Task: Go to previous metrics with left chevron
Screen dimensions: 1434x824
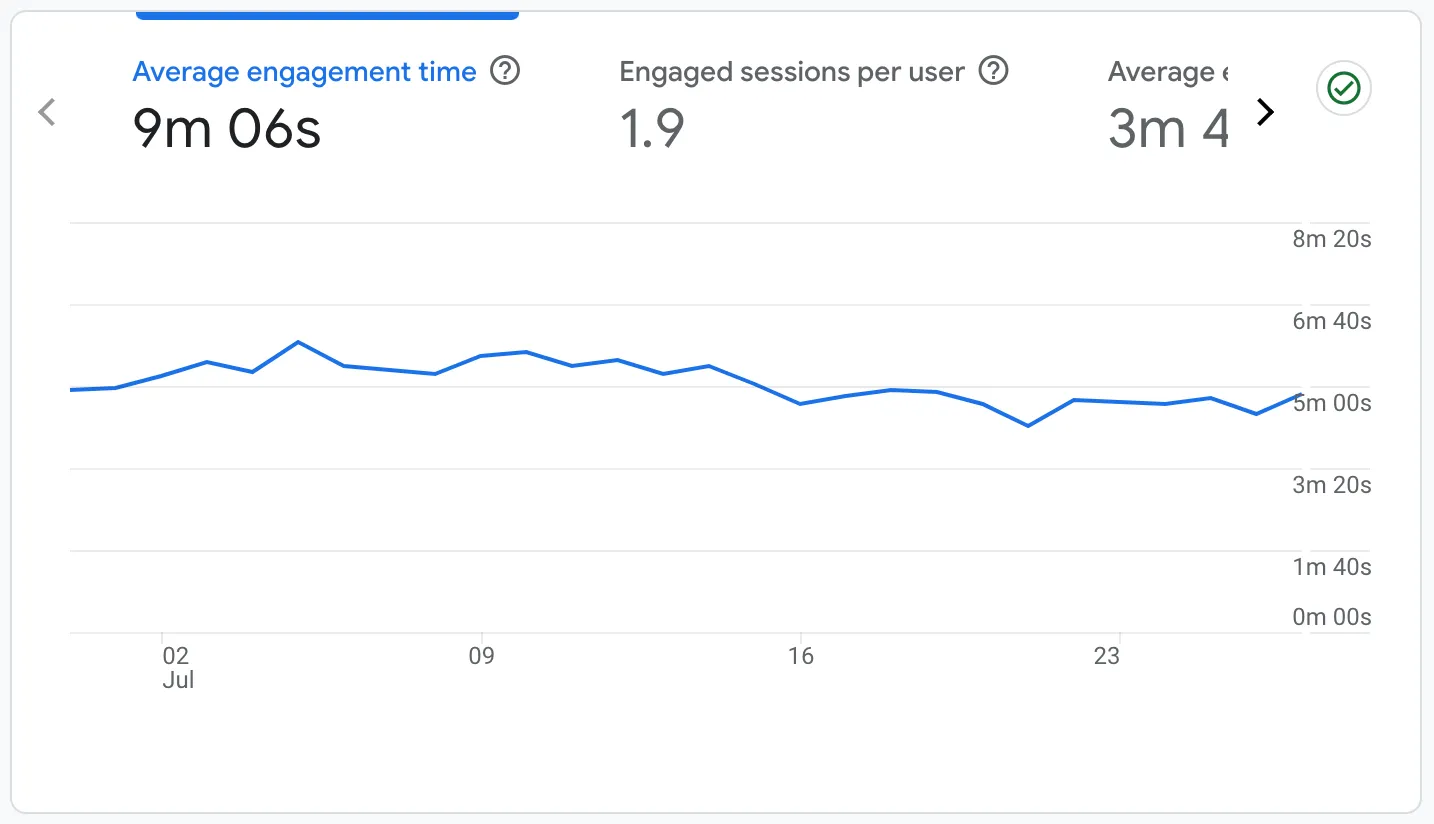Action: tap(46, 112)
